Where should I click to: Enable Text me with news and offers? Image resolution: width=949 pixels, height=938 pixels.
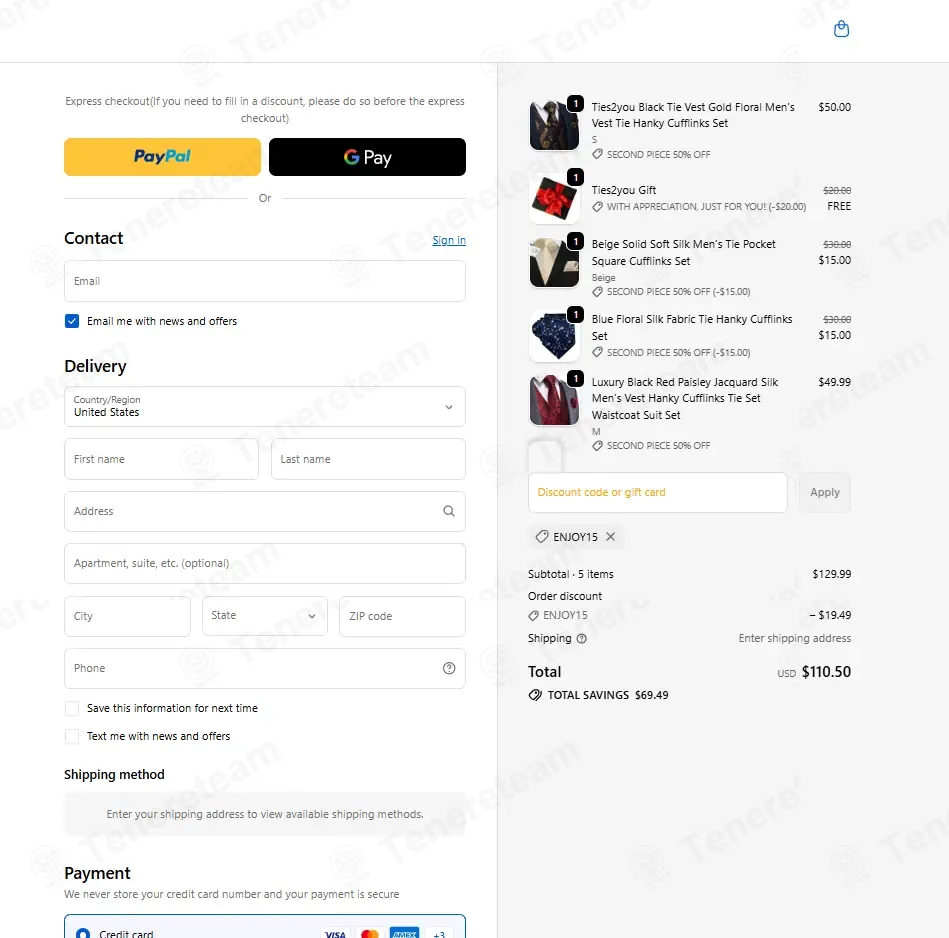71,736
